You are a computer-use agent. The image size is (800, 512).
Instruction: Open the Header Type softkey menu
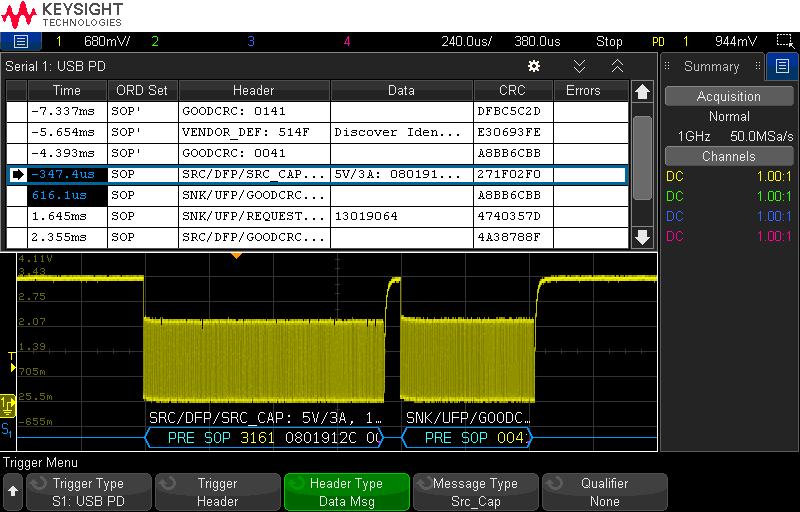coord(347,492)
